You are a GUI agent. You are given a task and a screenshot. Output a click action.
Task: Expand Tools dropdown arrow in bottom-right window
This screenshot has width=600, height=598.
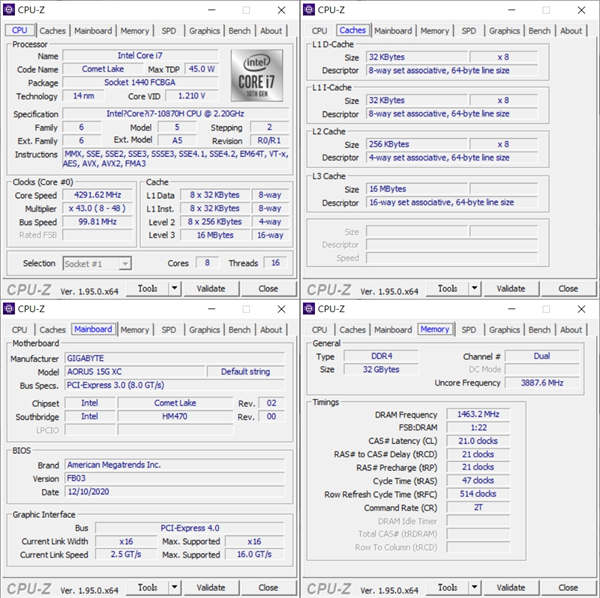[x=474, y=587]
